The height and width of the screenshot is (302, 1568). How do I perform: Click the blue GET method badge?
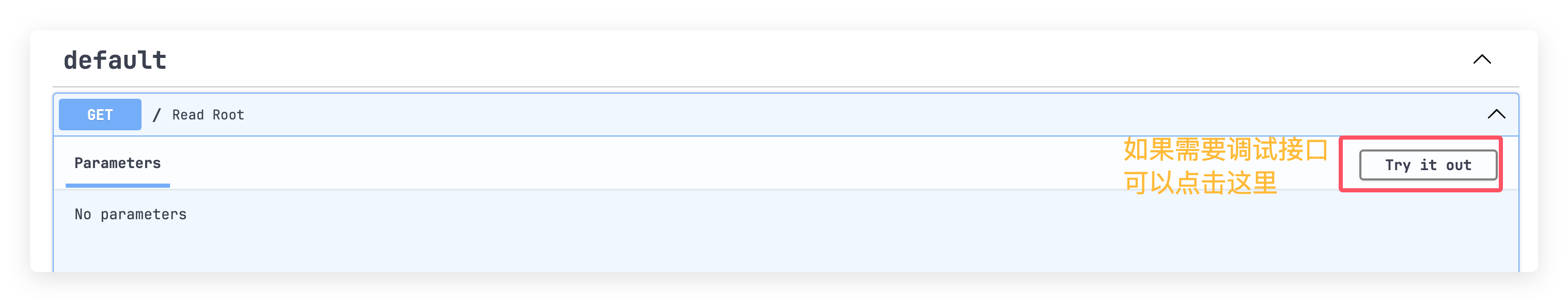click(x=100, y=114)
